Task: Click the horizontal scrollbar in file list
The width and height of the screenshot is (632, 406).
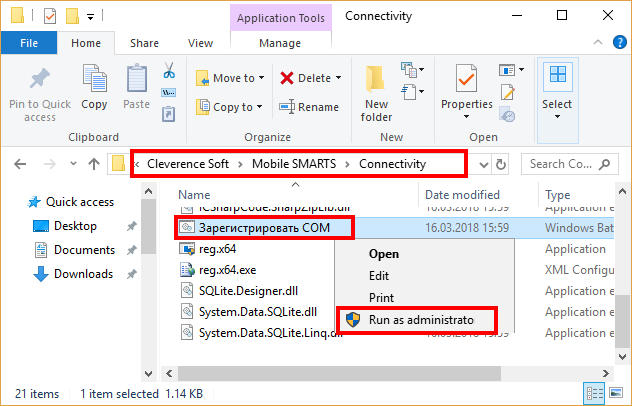Action: [x=339, y=373]
